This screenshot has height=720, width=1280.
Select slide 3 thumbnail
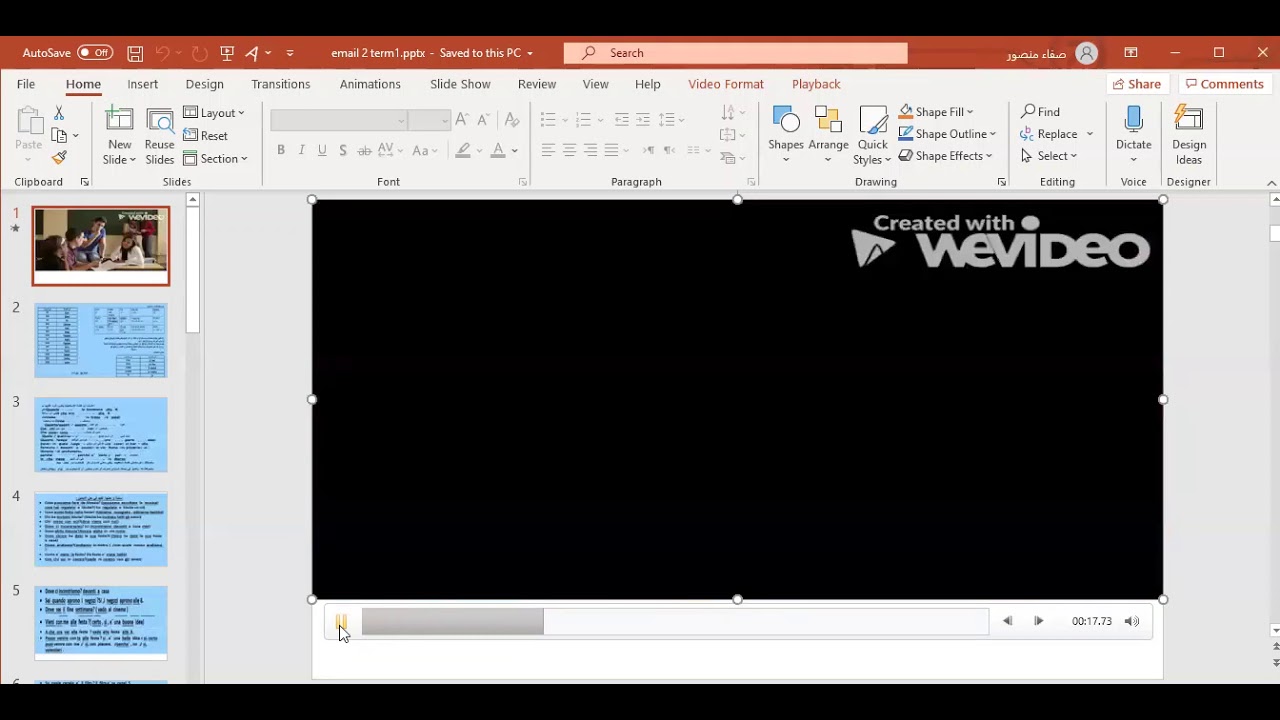coord(101,435)
